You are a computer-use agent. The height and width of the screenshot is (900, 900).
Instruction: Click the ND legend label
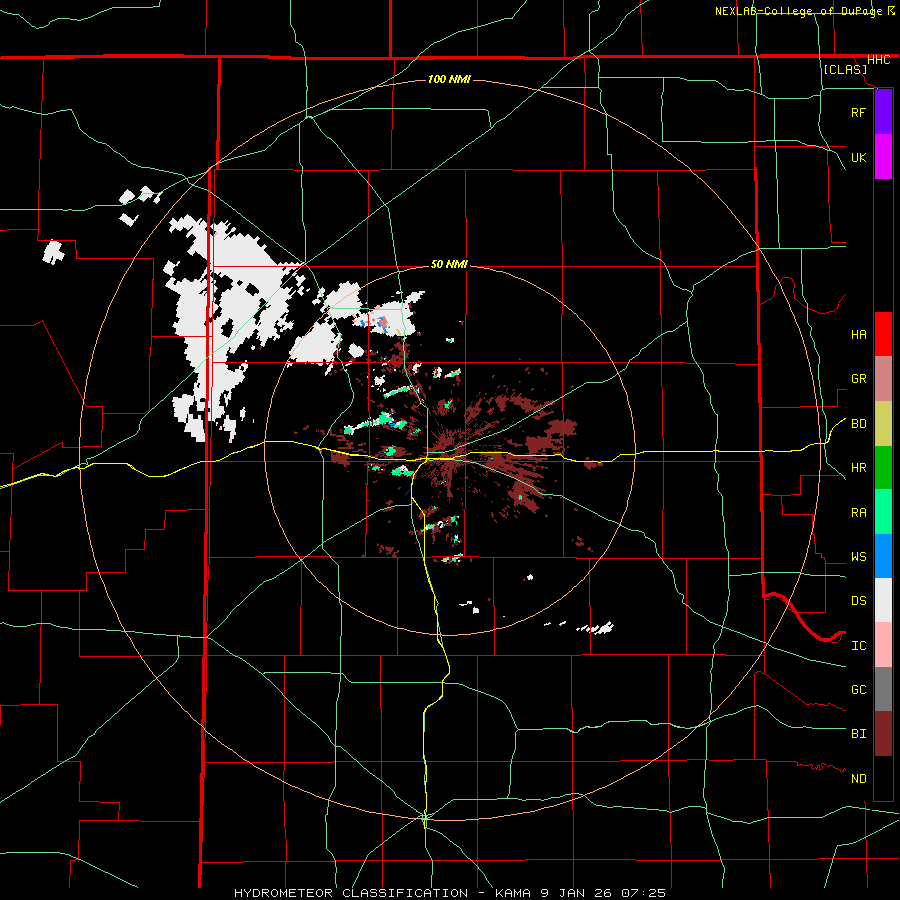pyautogui.click(x=858, y=779)
